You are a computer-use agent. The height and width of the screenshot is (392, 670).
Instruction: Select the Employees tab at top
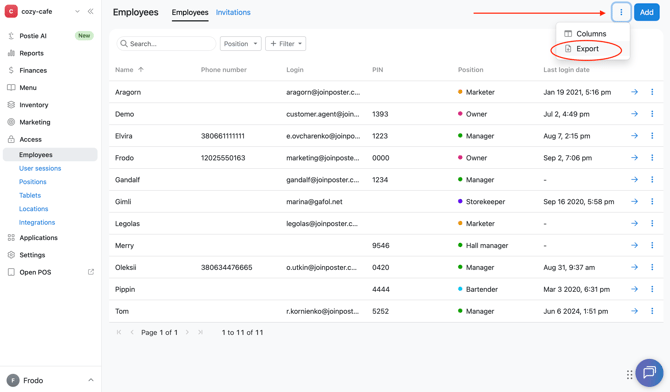coord(190,12)
